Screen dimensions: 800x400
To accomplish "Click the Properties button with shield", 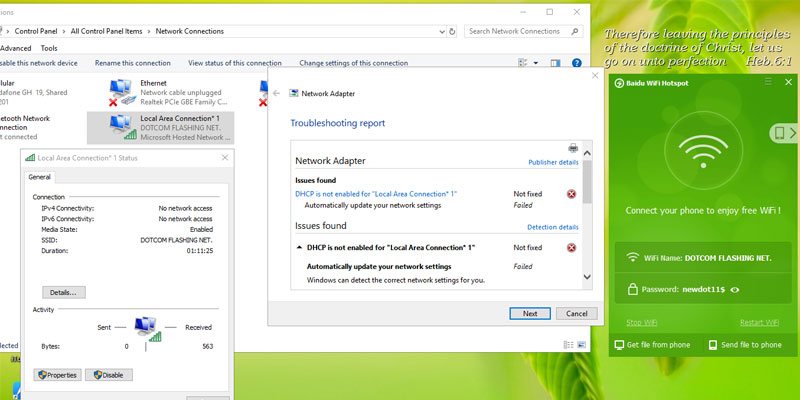I will pos(58,375).
